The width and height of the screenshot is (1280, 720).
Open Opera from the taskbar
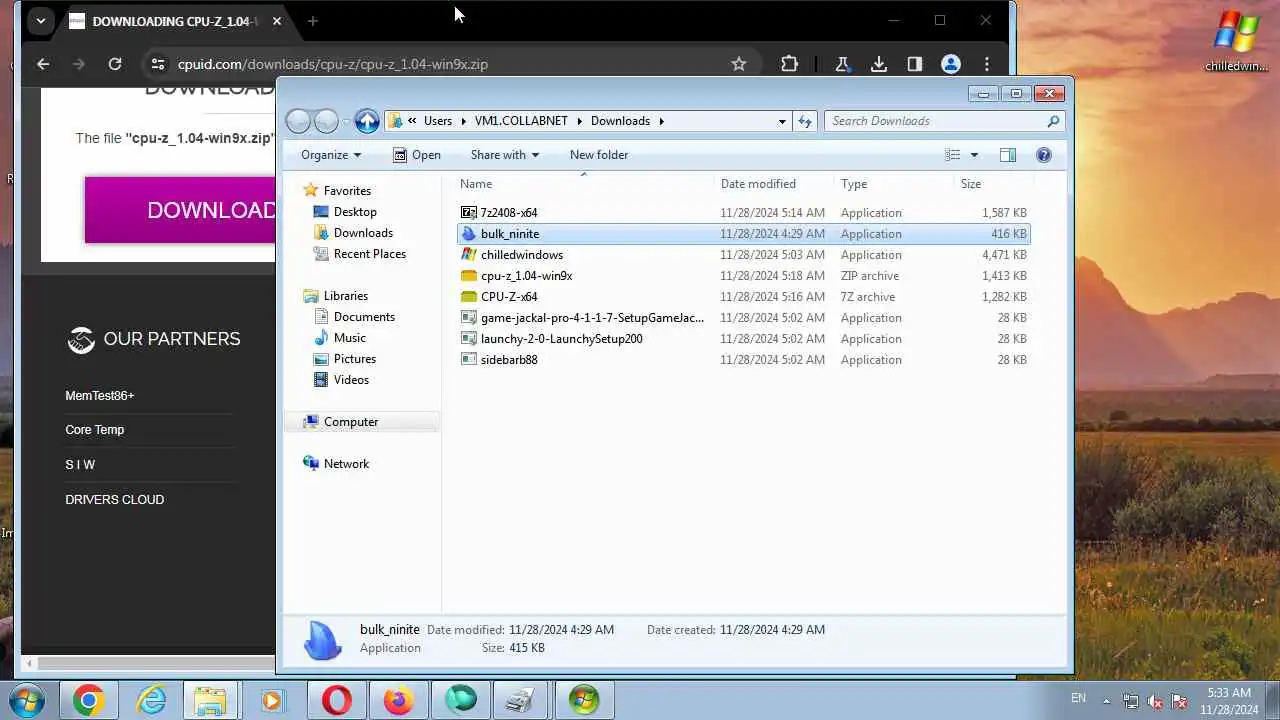click(337, 700)
